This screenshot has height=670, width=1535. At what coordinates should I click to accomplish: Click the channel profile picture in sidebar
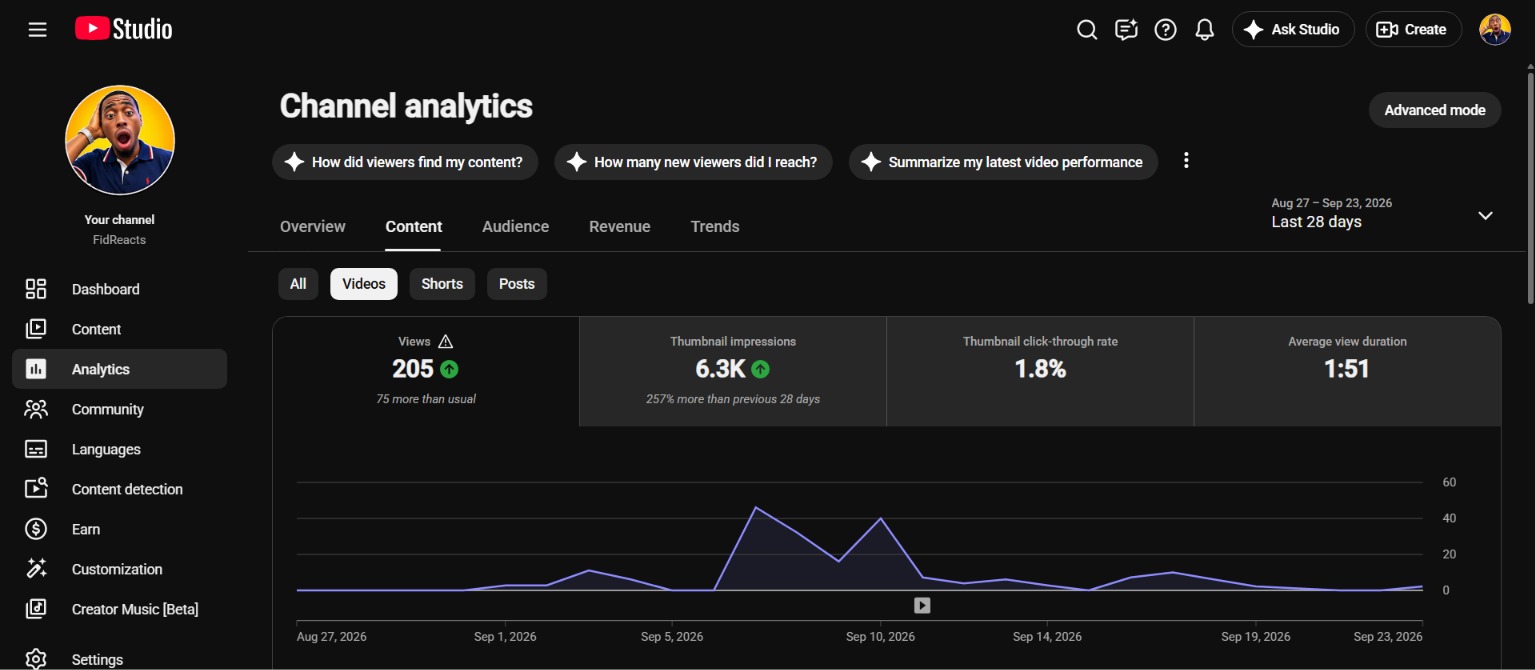click(120, 140)
